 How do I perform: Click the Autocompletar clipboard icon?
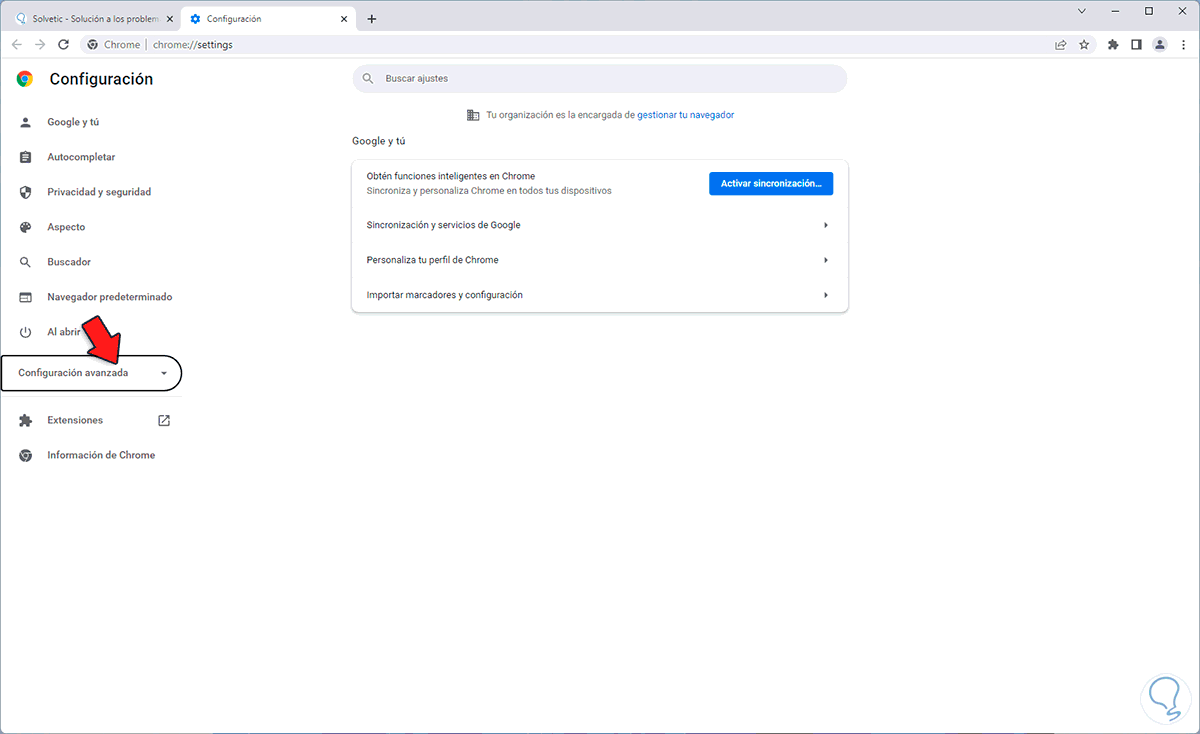26,157
